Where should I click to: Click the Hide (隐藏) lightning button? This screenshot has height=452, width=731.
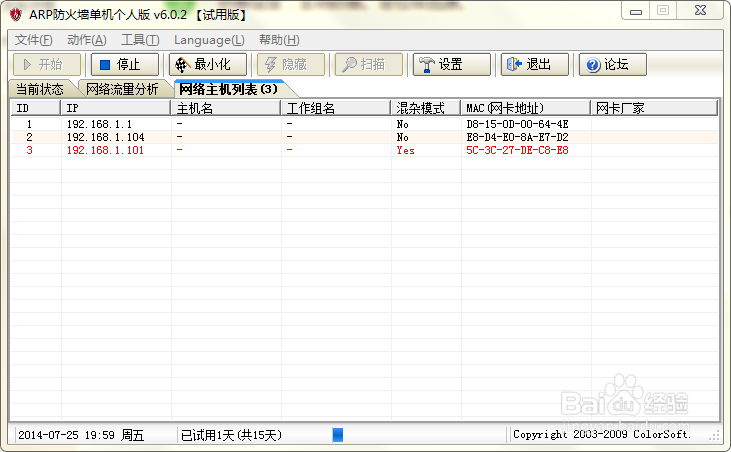[291, 64]
